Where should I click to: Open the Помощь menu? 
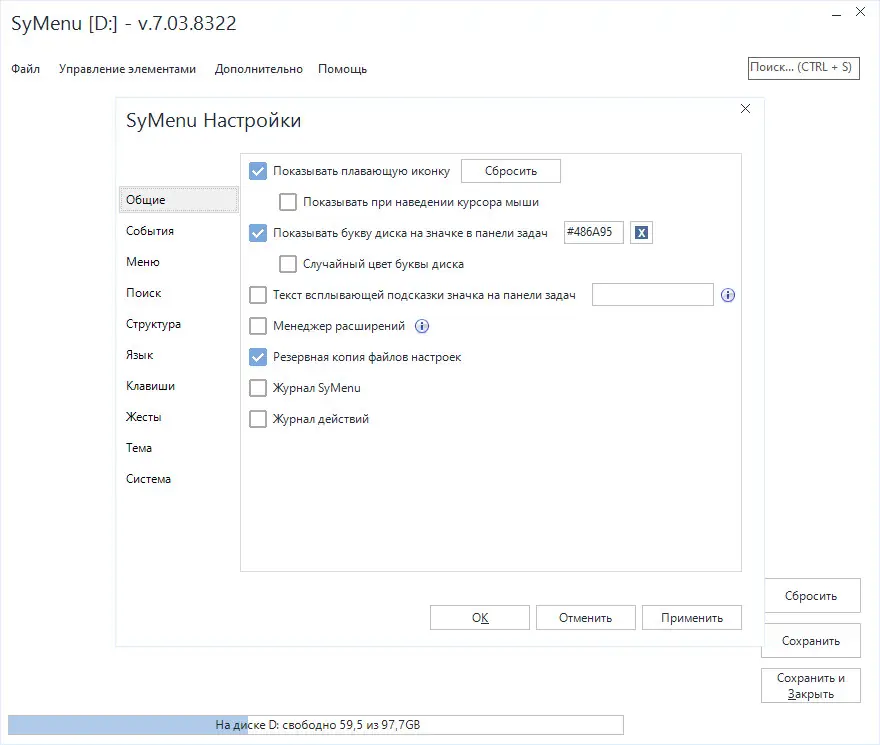[x=342, y=69]
